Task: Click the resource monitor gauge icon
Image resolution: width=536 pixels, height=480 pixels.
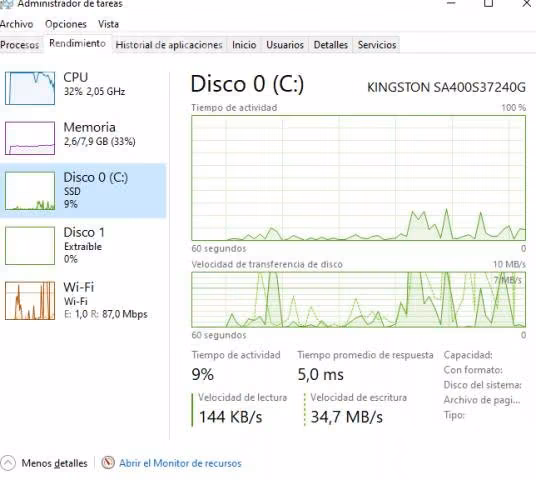Action: tap(108, 463)
